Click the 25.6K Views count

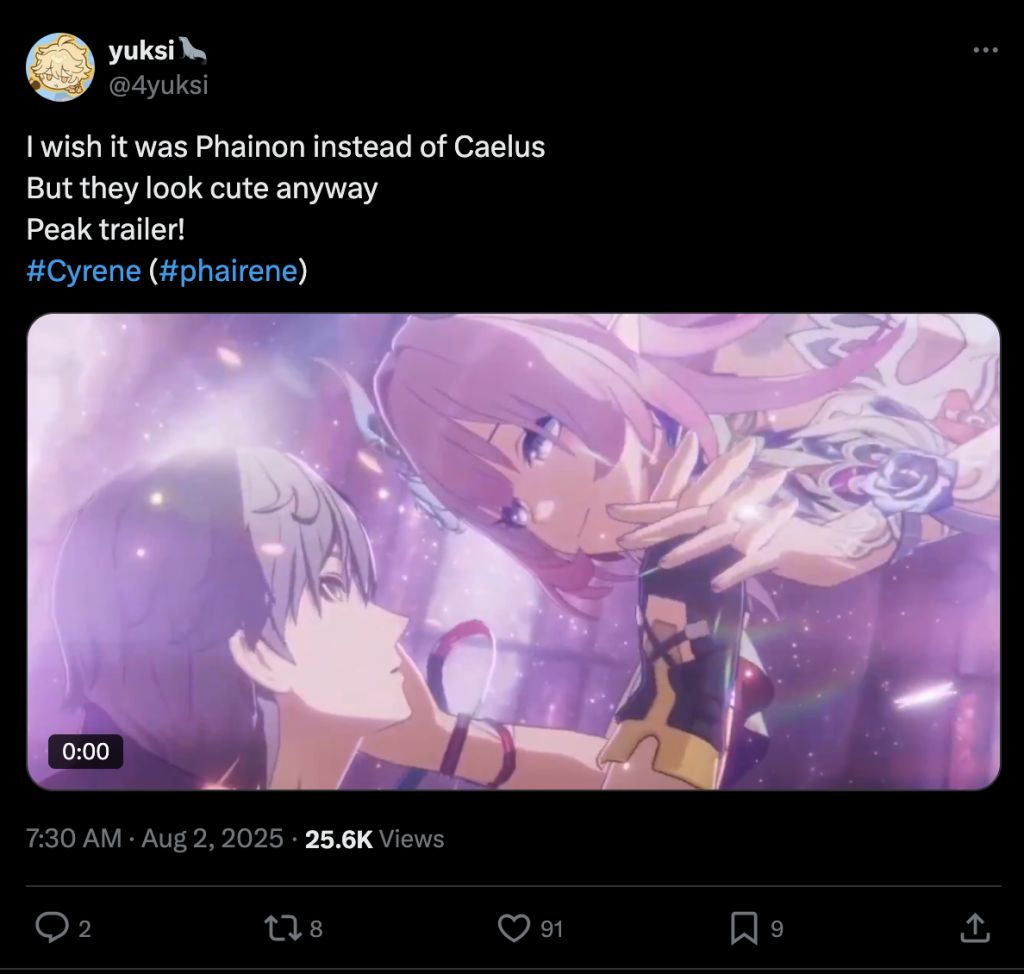[x=374, y=839]
